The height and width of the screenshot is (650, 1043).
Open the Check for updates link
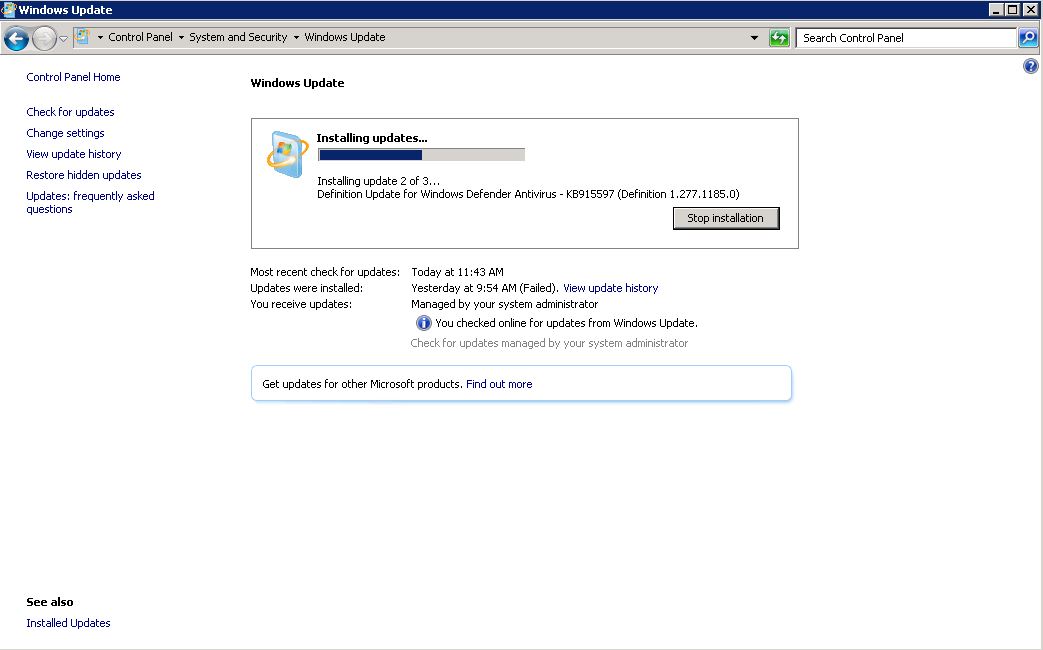70,111
